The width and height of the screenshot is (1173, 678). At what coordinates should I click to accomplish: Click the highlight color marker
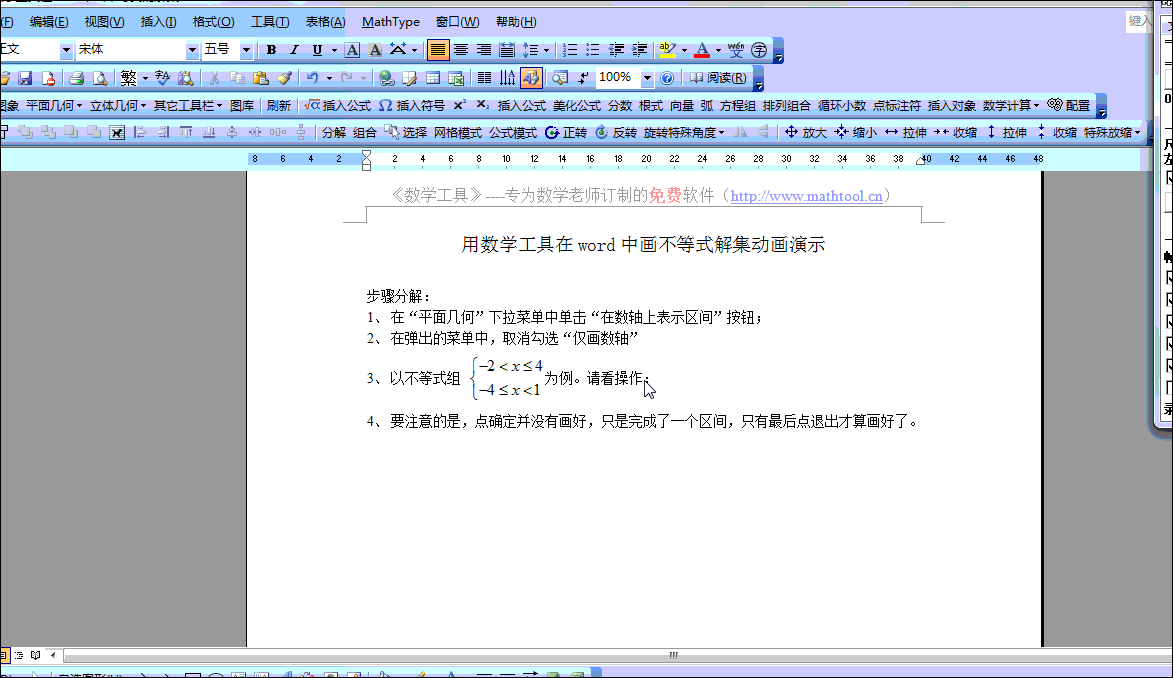pos(667,50)
